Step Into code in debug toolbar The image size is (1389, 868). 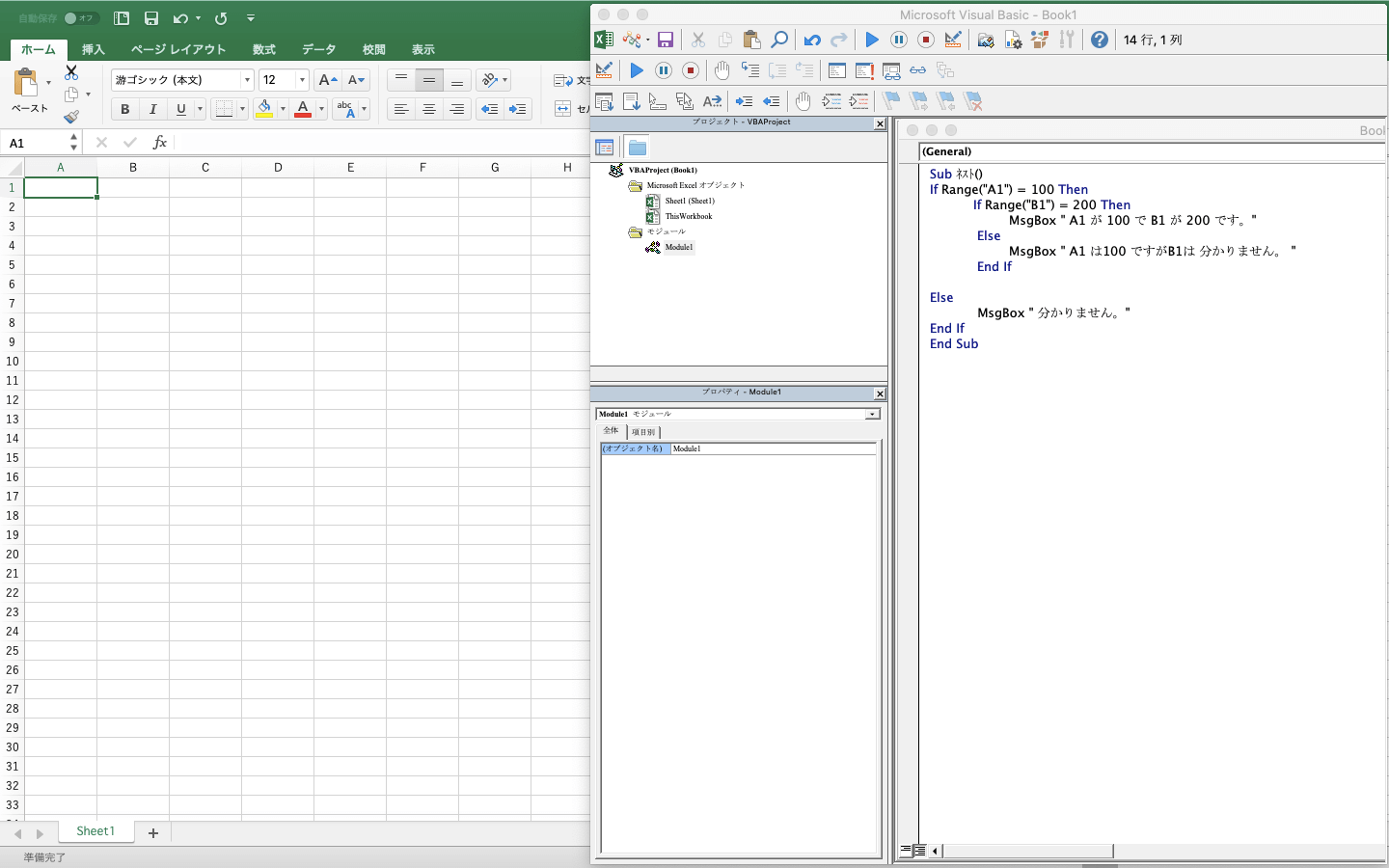pyautogui.click(x=749, y=70)
